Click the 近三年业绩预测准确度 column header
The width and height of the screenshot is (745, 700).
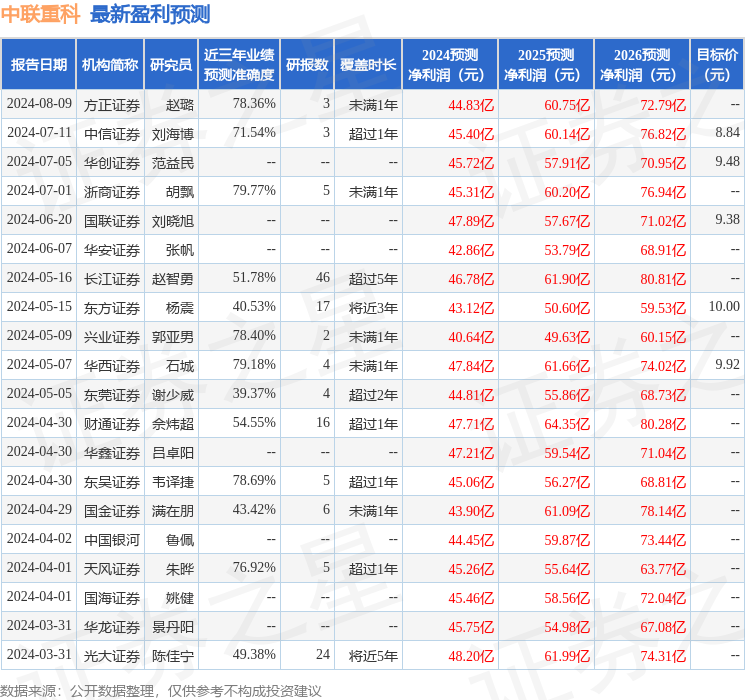(239, 65)
